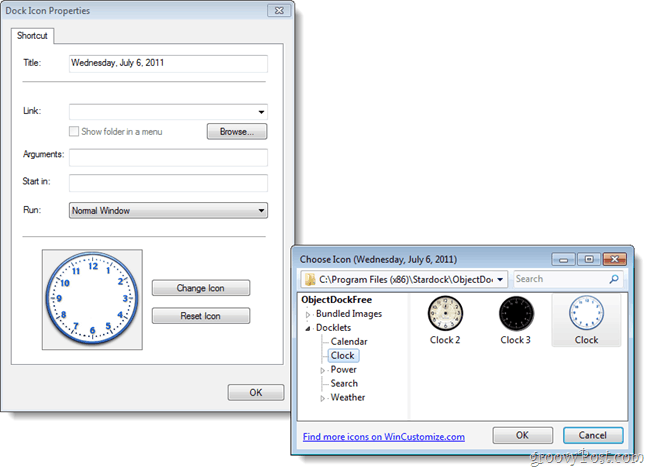
Task: Select Bundled Images in the tree
Action: click(x=349, y=314)
